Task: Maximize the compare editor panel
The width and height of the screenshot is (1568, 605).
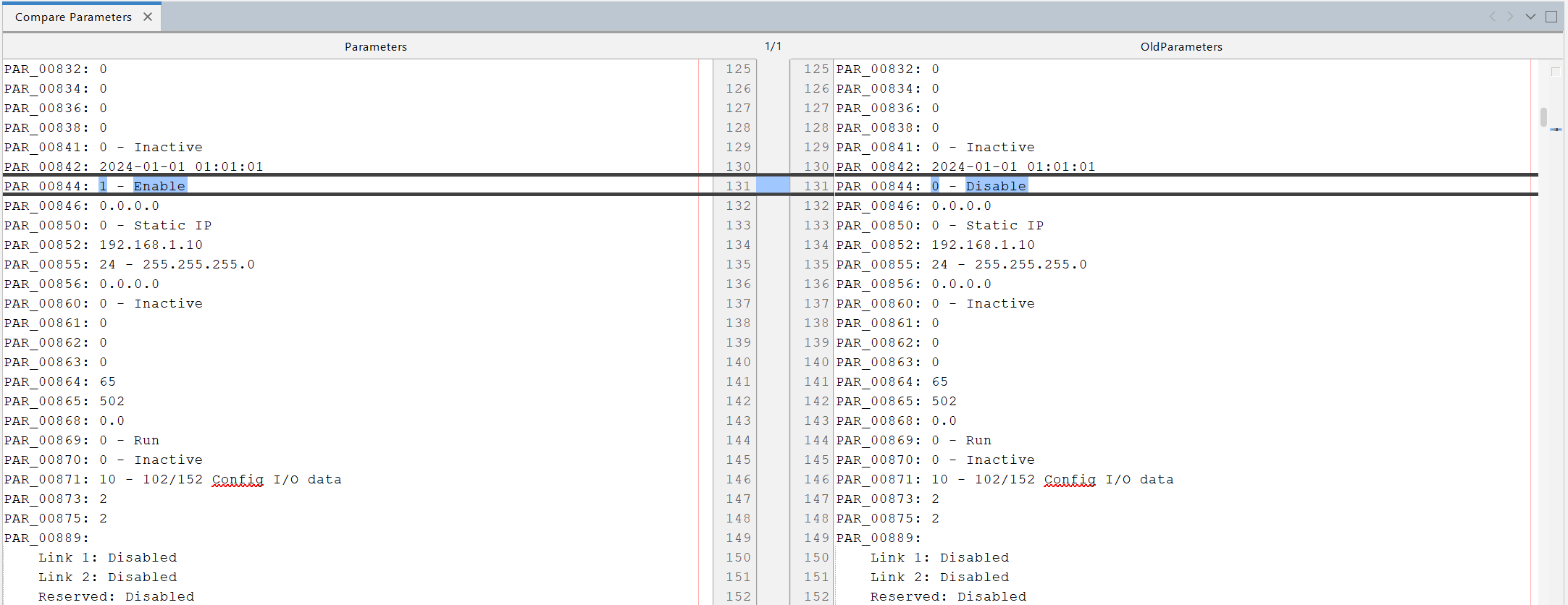Action: (1551, 17)
